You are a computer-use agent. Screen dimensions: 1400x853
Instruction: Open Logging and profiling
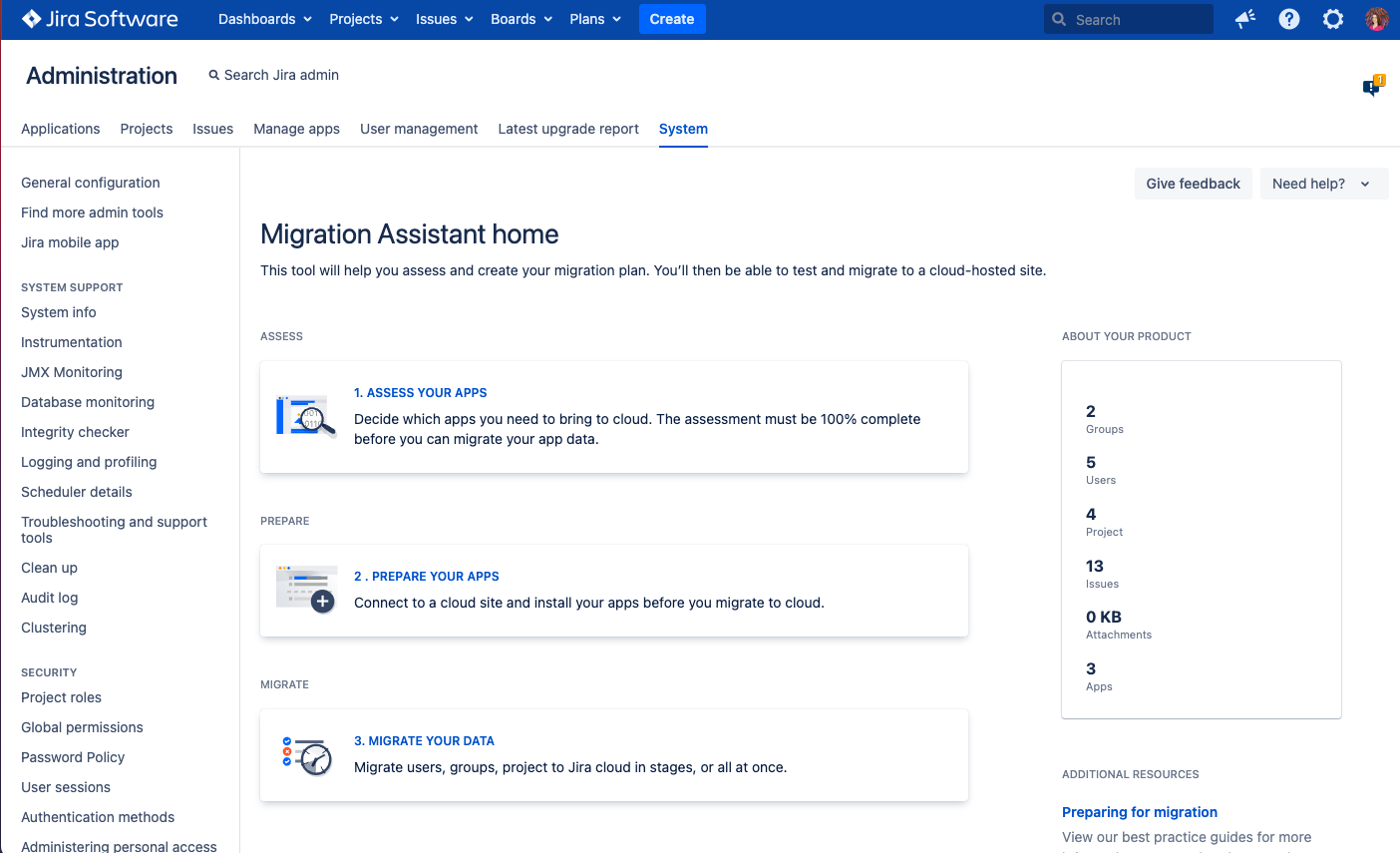tap(89, 462)
